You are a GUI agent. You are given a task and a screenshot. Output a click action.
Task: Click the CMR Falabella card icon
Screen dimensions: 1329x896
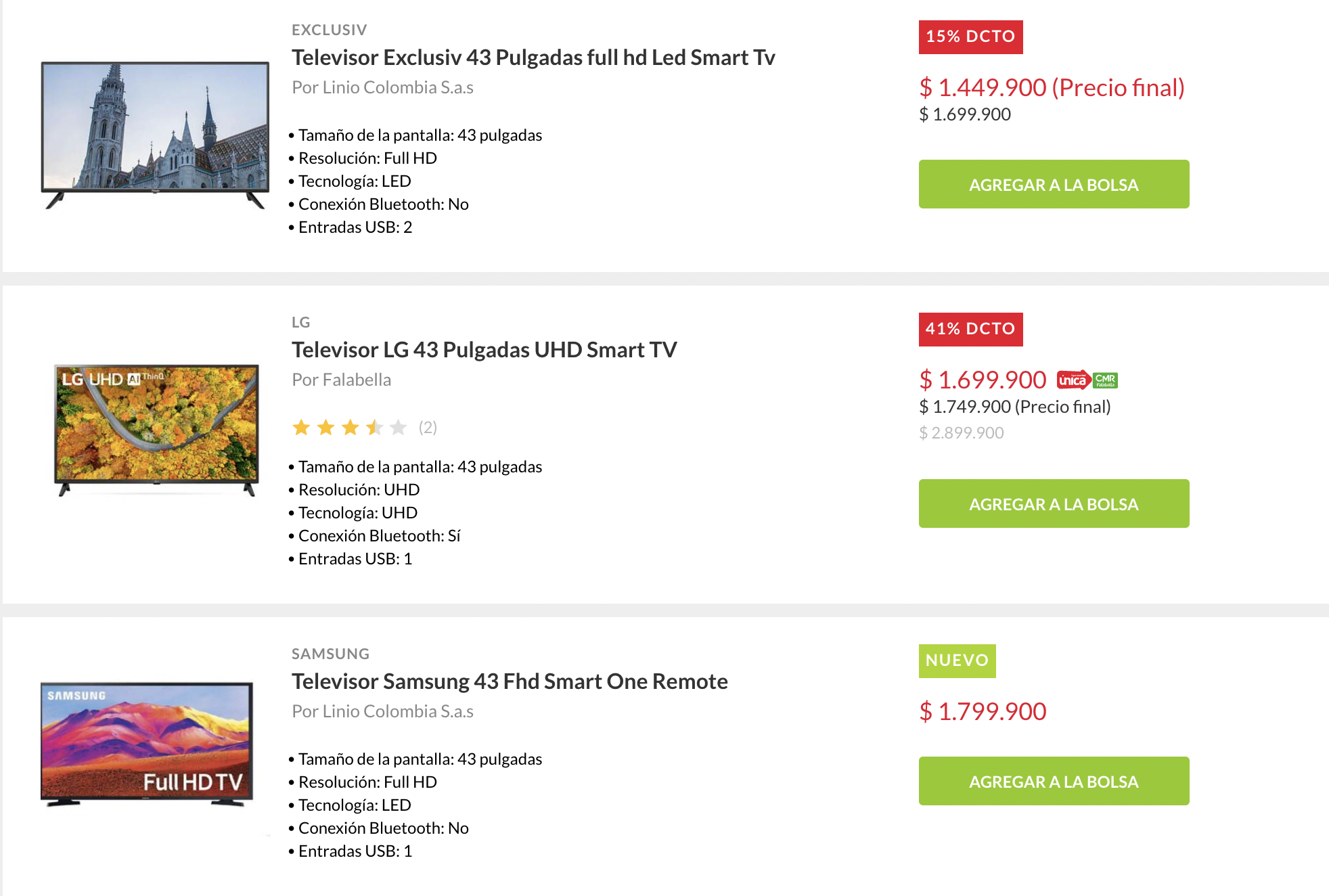pos(1105,380)
